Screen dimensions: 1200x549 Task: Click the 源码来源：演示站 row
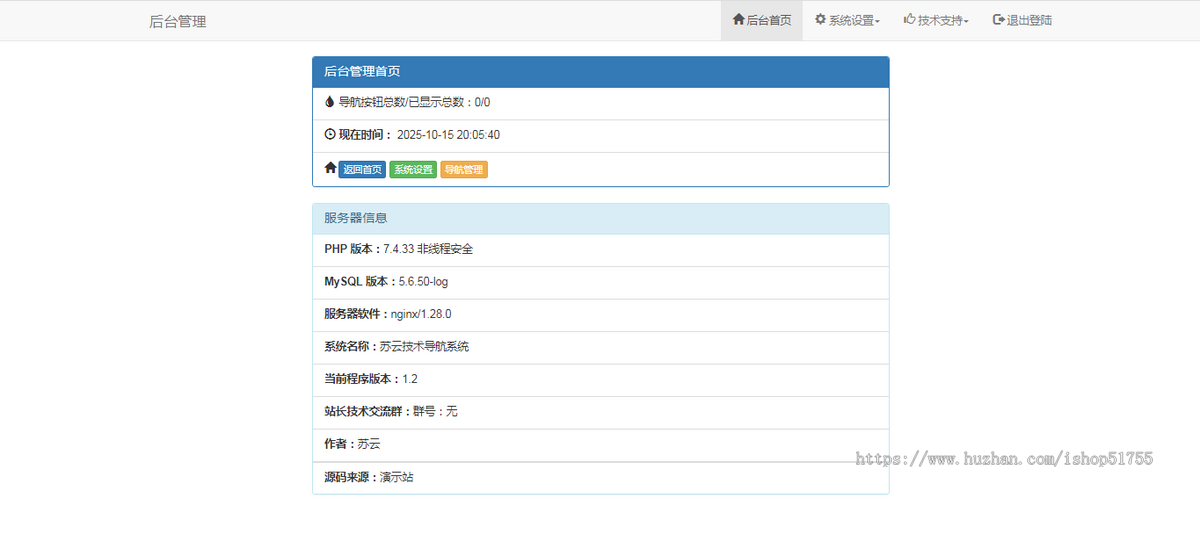coord(600,478)
